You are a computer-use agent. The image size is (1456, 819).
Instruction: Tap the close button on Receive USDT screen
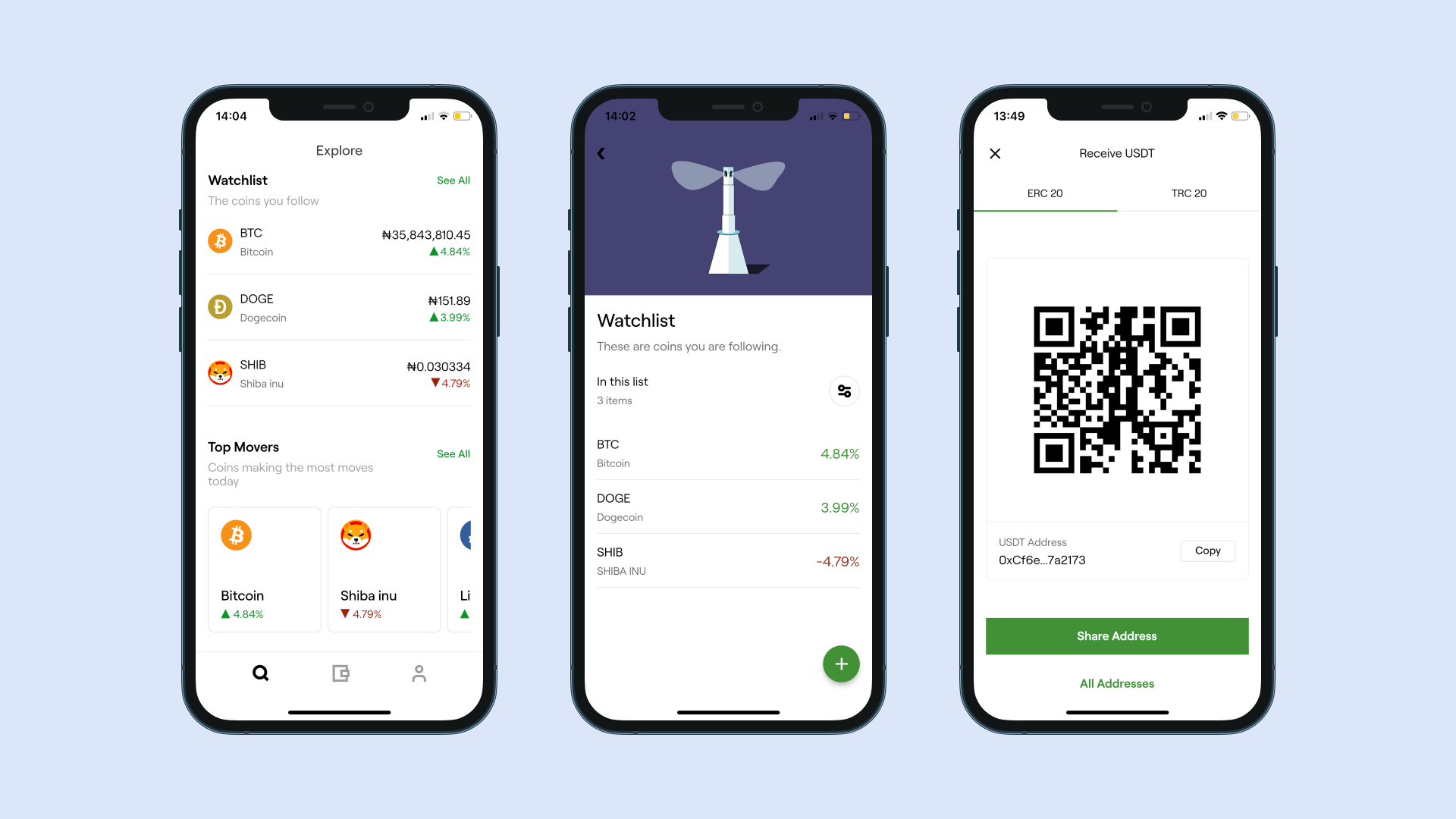994,152
